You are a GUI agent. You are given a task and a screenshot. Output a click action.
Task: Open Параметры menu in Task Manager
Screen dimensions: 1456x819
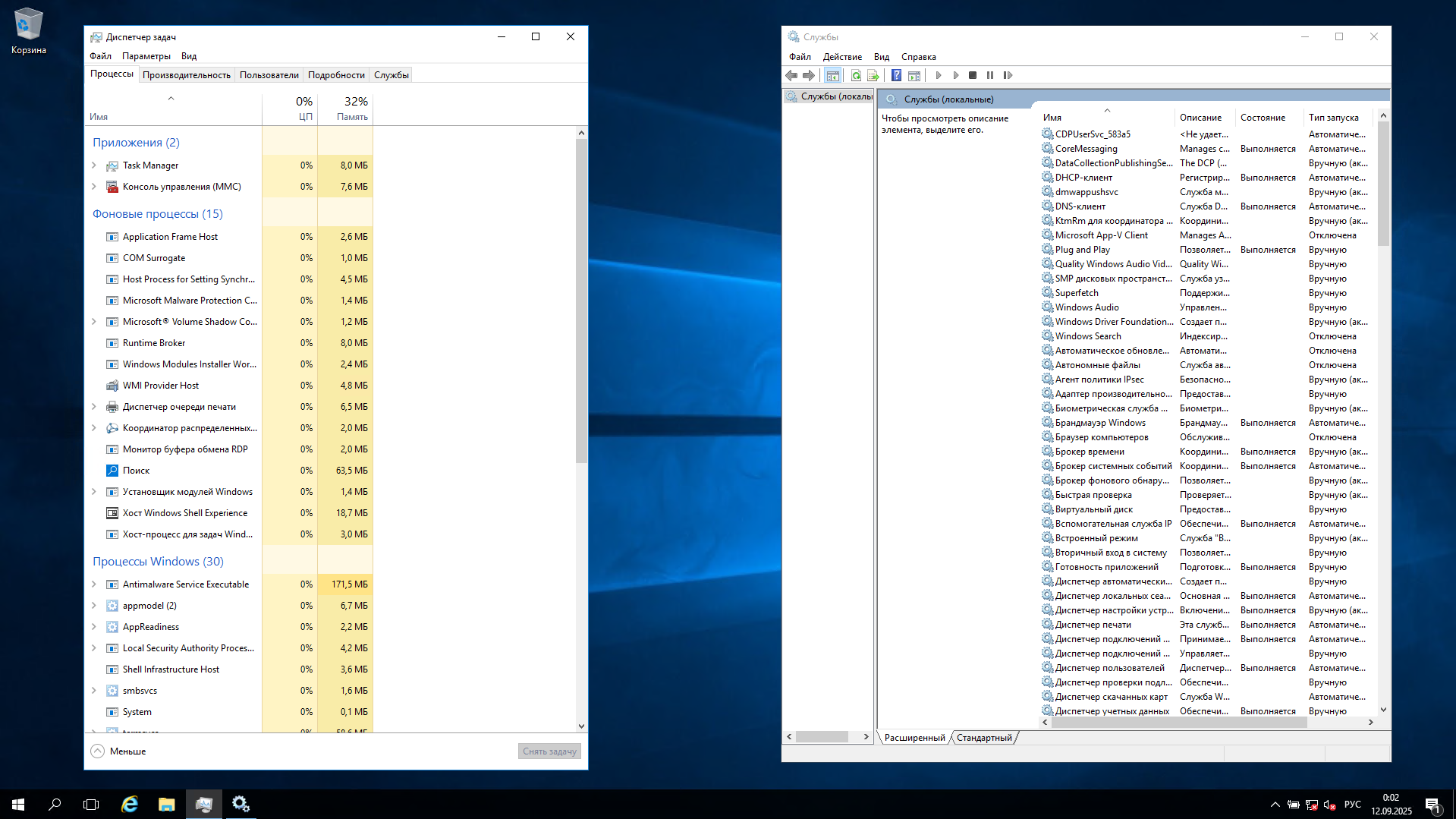(146, 56)
